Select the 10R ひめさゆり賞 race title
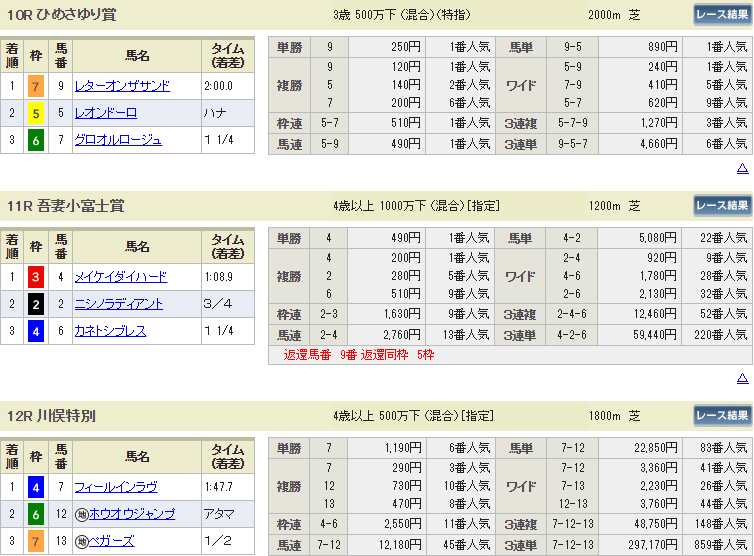 pos(62,14)
